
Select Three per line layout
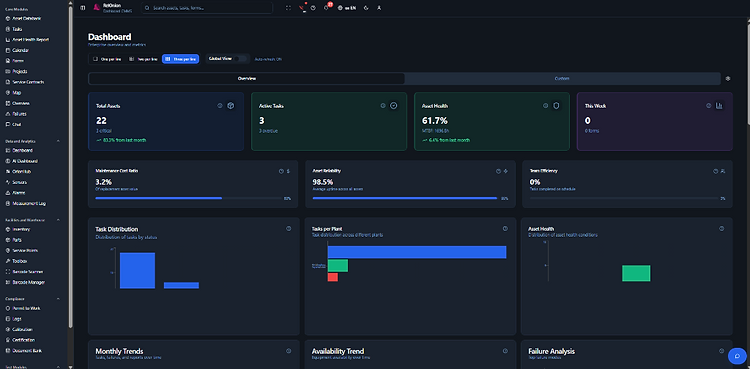(x=180, y=59)
